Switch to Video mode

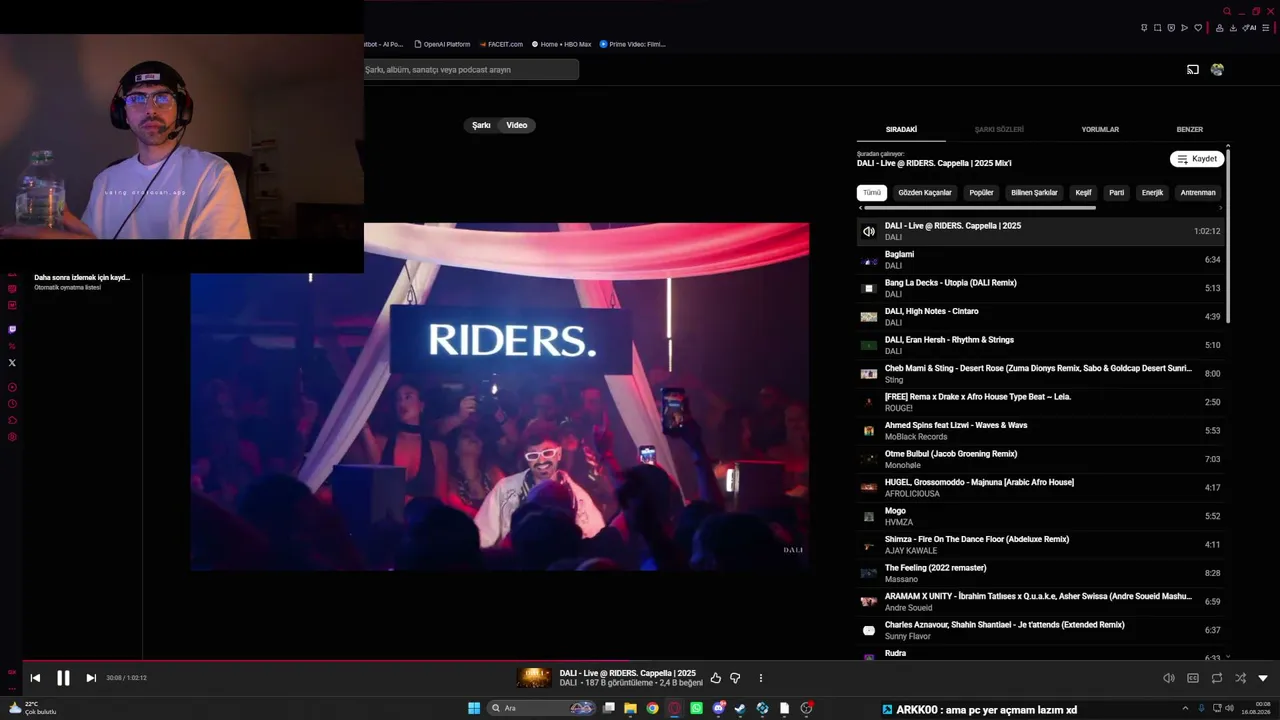517,125
